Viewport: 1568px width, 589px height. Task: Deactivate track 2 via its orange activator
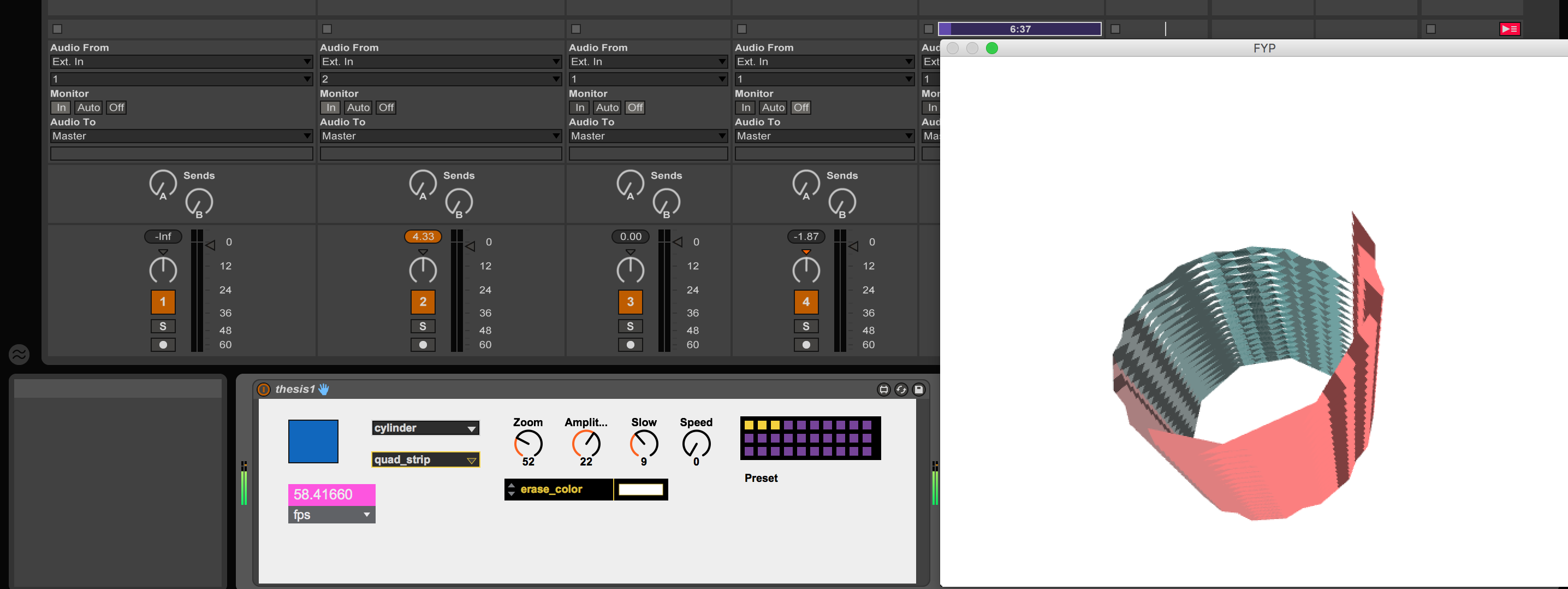423,301
